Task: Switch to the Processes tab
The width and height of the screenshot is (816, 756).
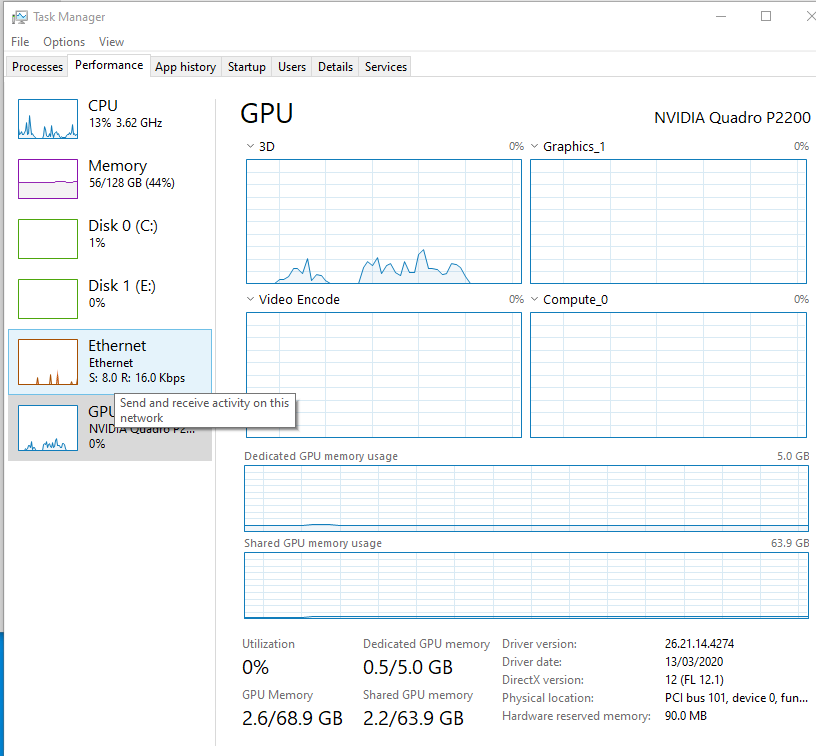Action: pyautogui.click(x=36, y=66)
